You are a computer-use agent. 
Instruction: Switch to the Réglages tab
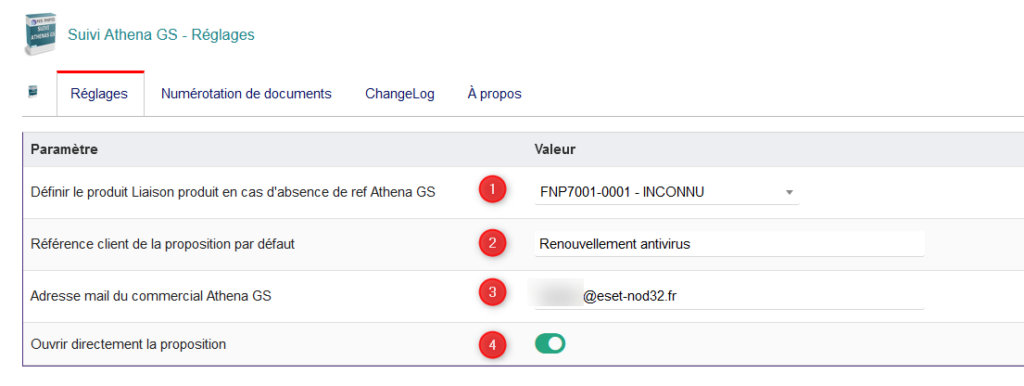(101, 94)
